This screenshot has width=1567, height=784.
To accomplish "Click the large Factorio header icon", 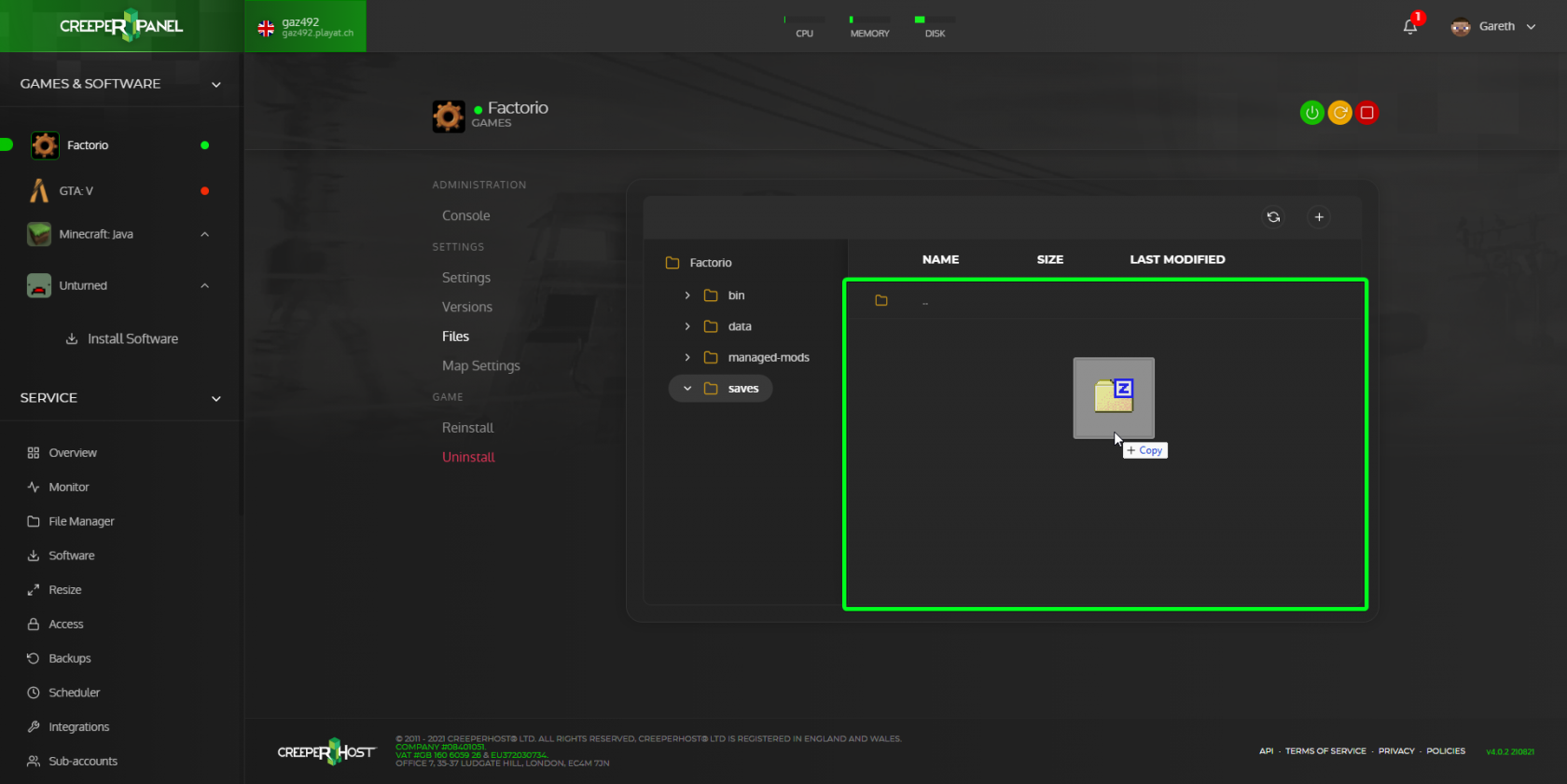I will (449, 117).
